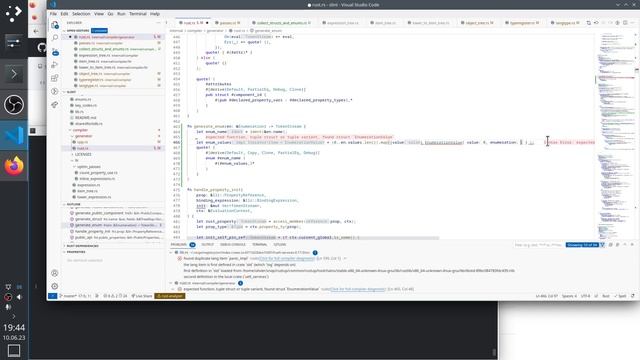The height and width of the screenshot is (360, 640).
Task: Switch to the object_tree.rs editor tab
Action: pyautogui.click(x=477, y=23)
